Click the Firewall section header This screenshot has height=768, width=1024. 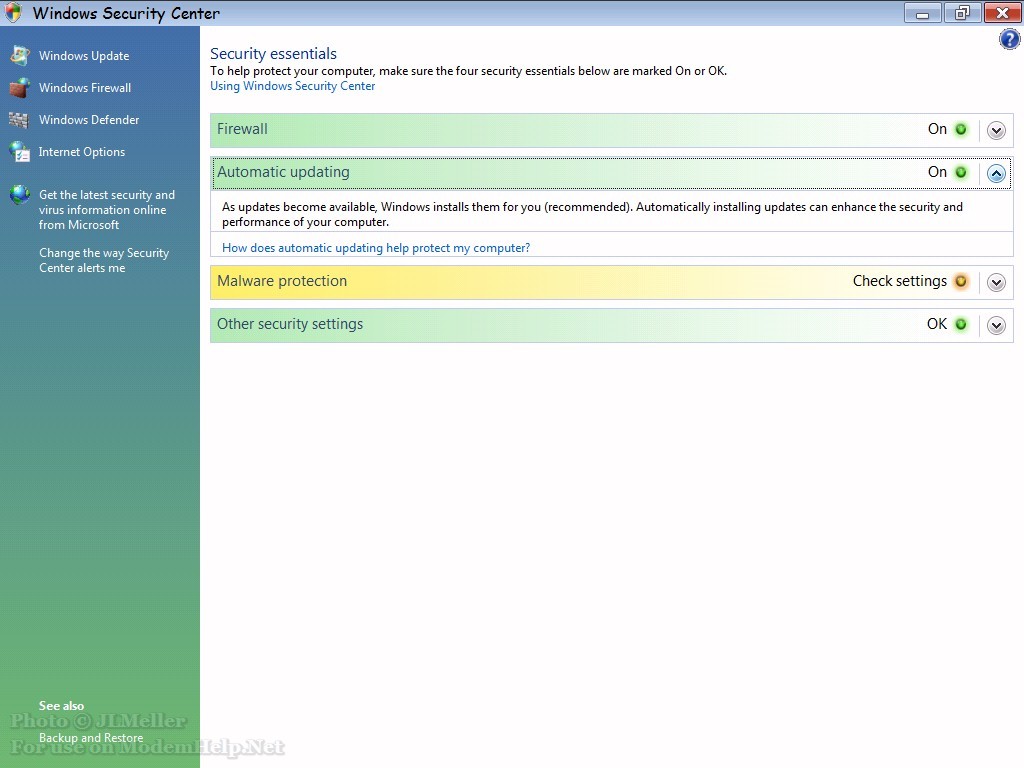(612, 130)
